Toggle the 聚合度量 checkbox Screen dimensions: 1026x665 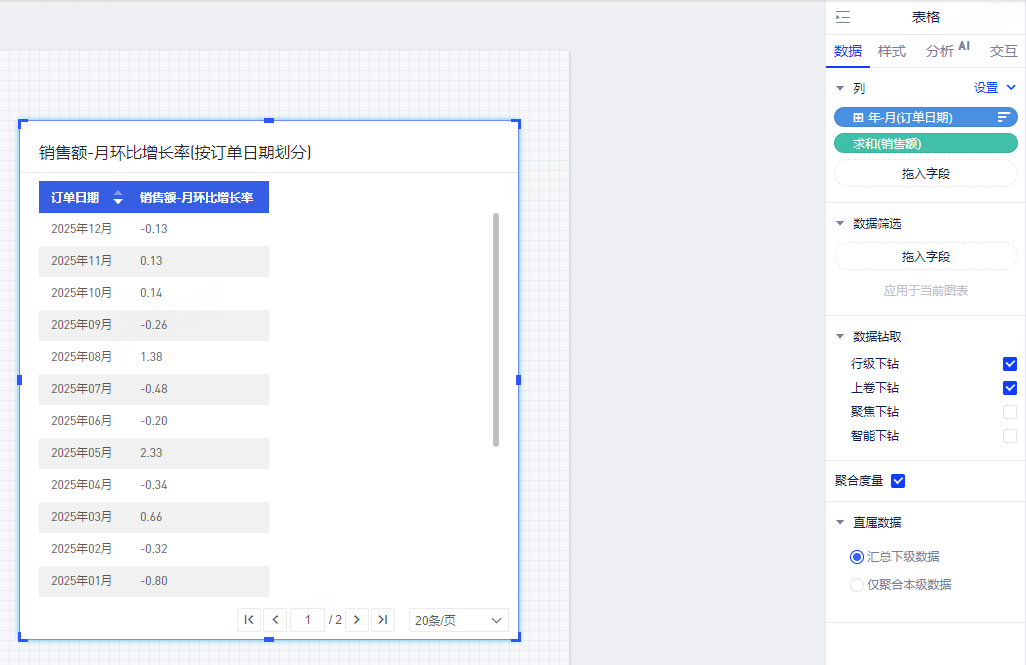[x=897, y=481]
